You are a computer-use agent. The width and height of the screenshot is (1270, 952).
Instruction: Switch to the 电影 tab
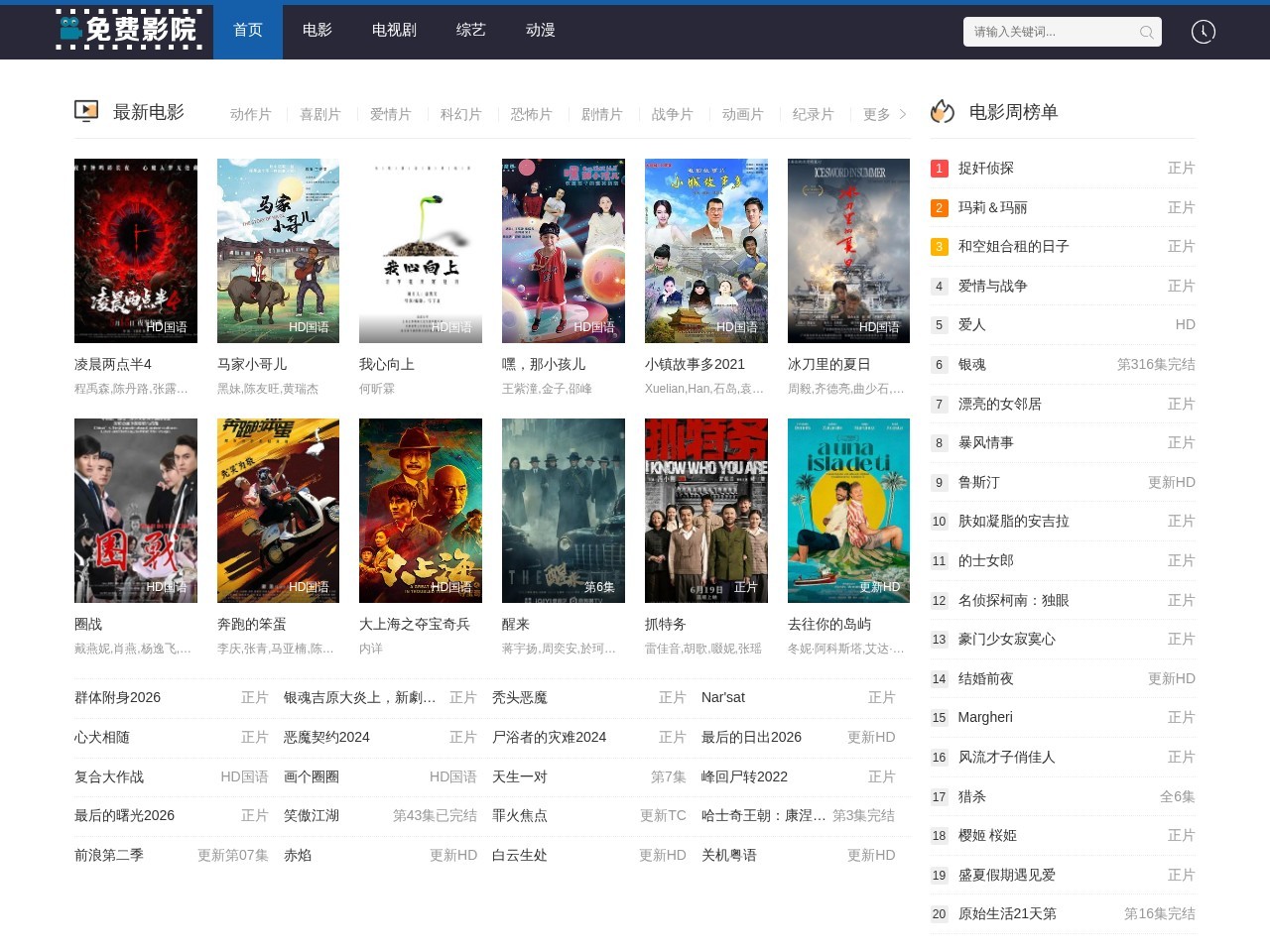(x=317, y=30)
